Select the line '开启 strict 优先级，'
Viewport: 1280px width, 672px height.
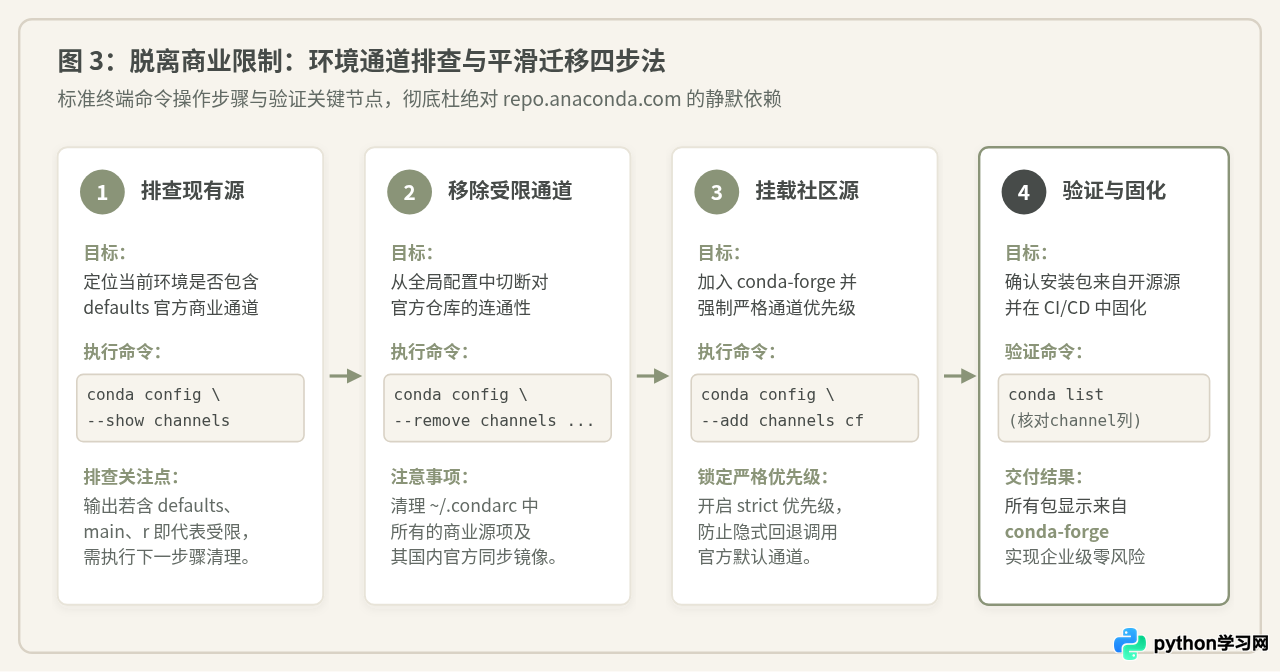tap(772, 505)
